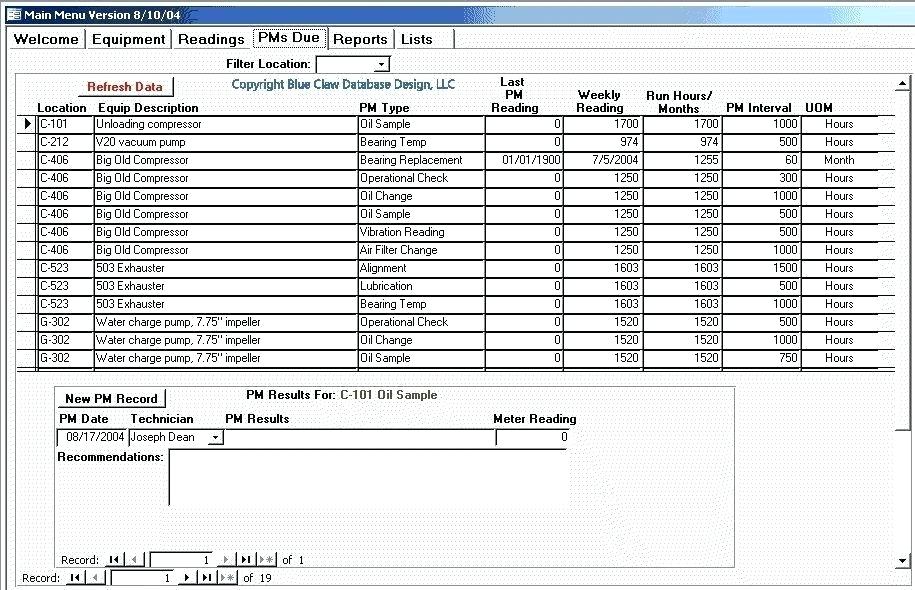This screenshot has width=915, height=590.
Task: Go to last record in PM Results navigator
Action: point(246,560)
